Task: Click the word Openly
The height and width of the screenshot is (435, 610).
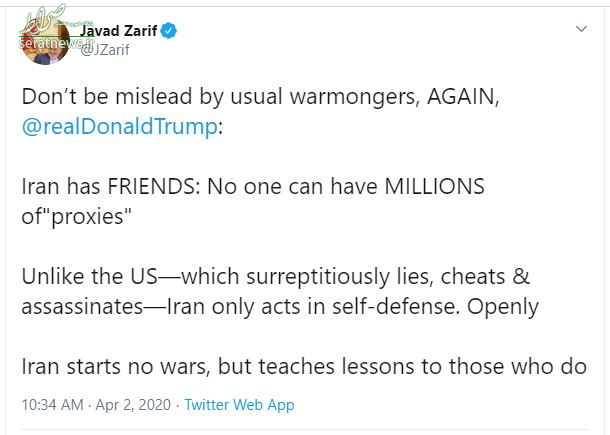Action: click(503, 307)
